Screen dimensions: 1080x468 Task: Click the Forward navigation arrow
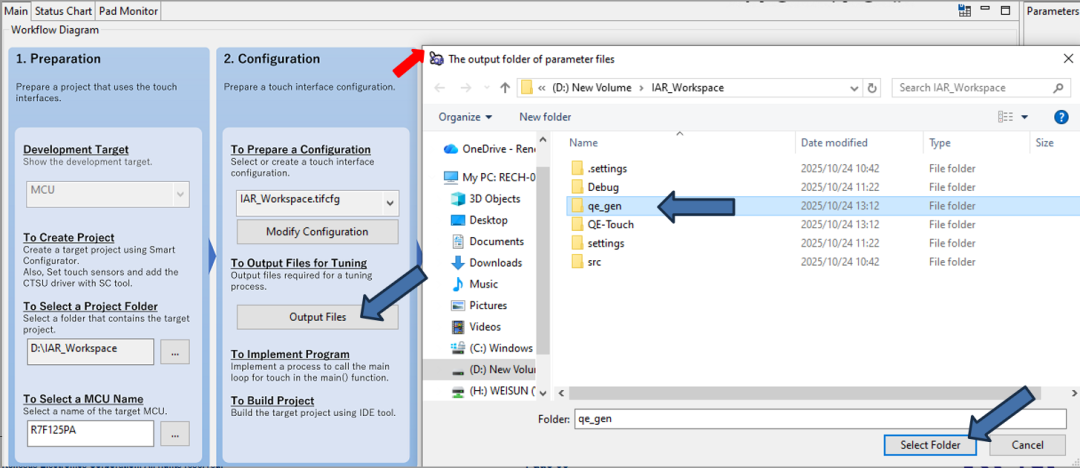click(464, 88)
